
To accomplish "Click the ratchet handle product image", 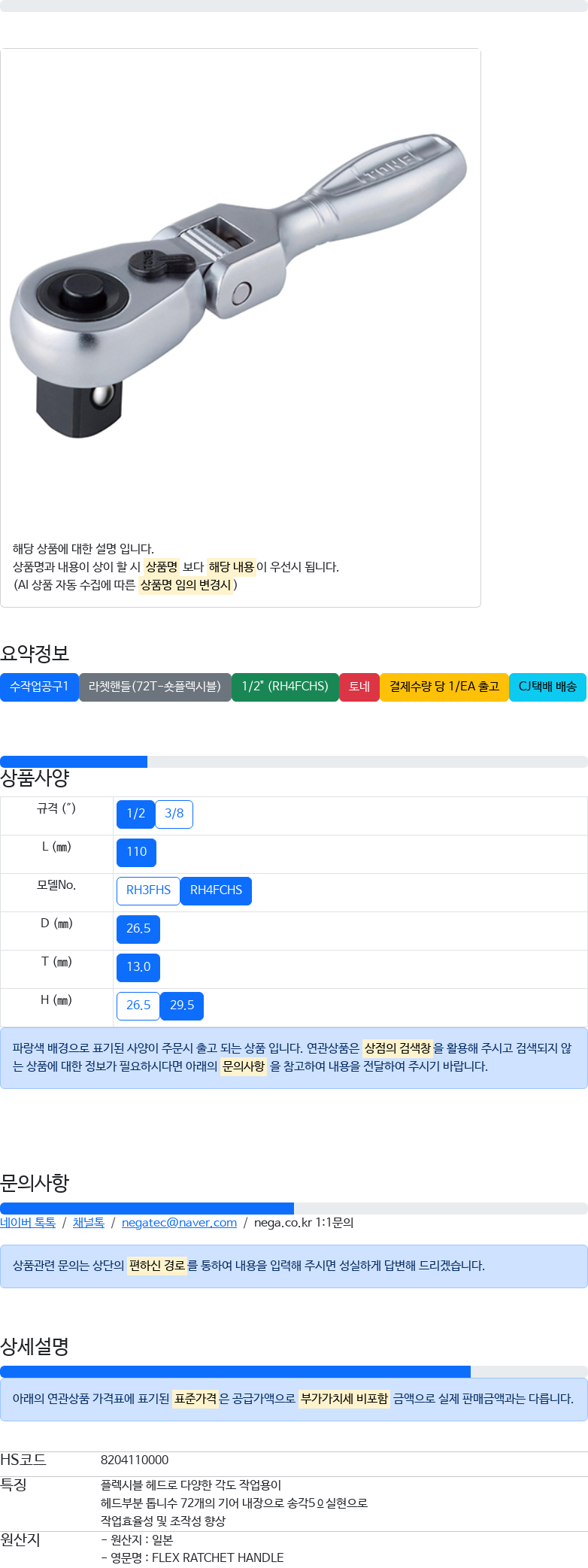I will point(239,286).
